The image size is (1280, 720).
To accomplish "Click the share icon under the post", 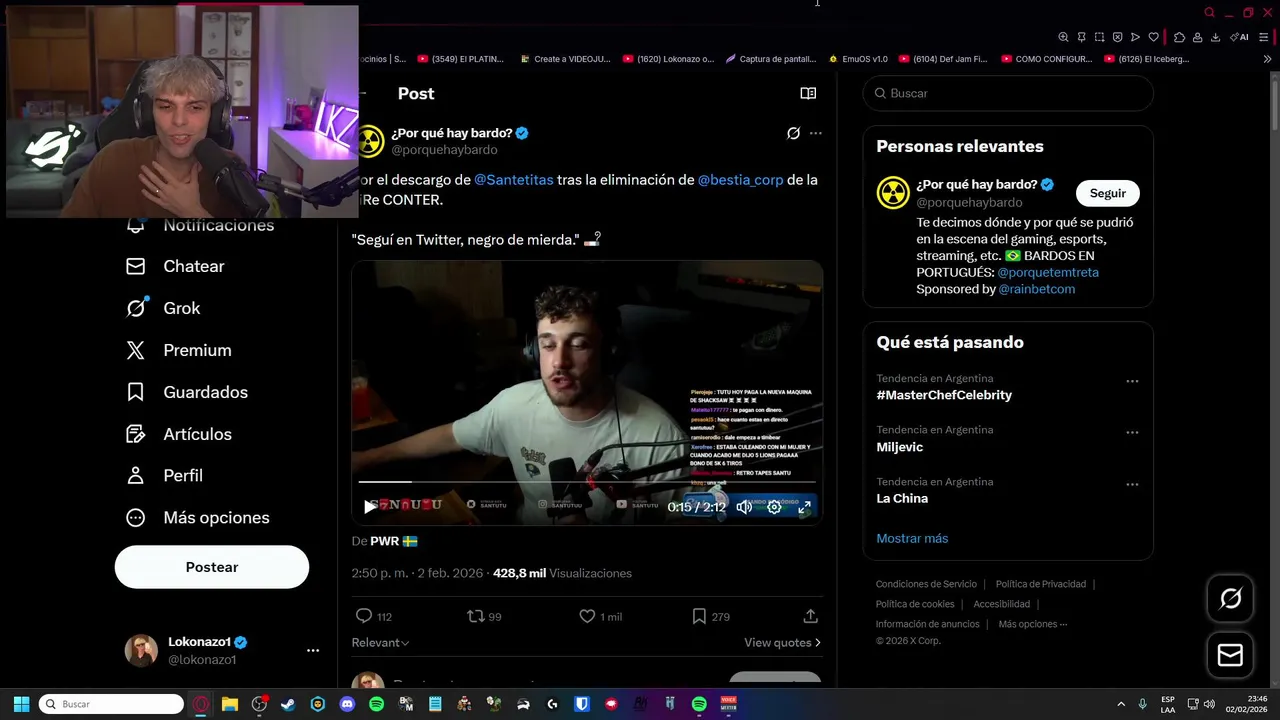I will click(x=810, y=616).
